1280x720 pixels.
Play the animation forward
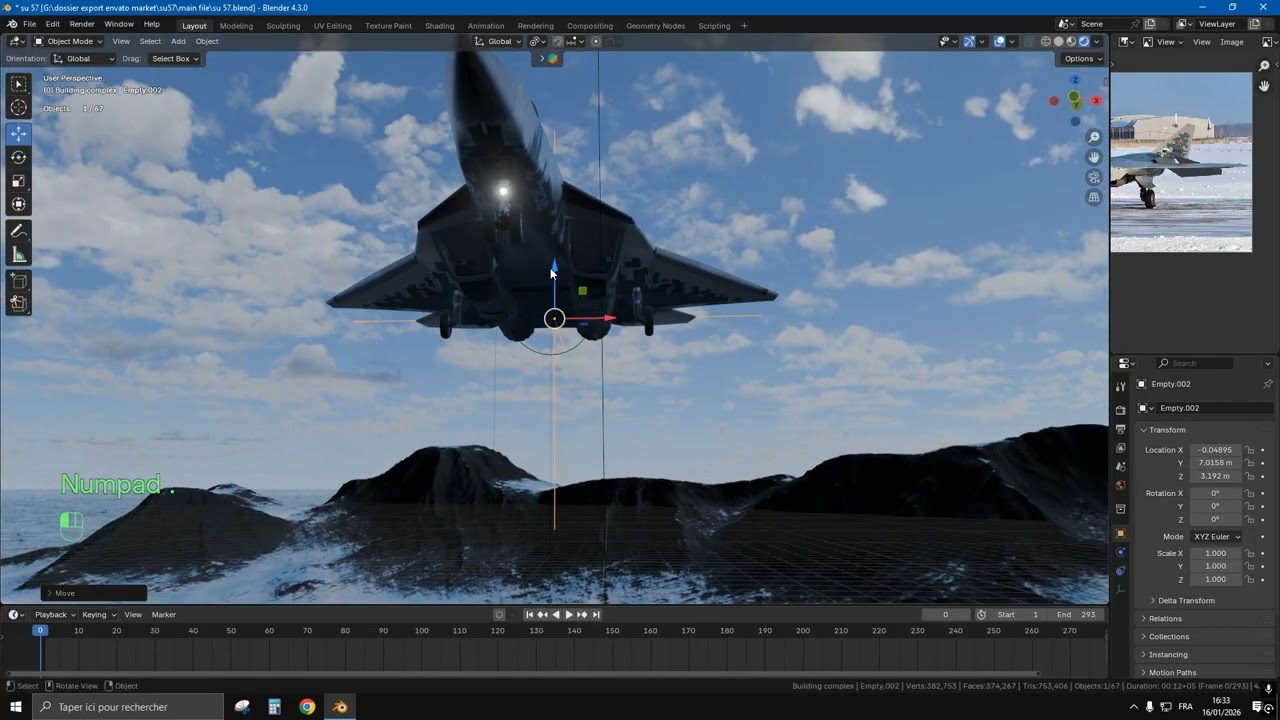[x=569, y=614]
